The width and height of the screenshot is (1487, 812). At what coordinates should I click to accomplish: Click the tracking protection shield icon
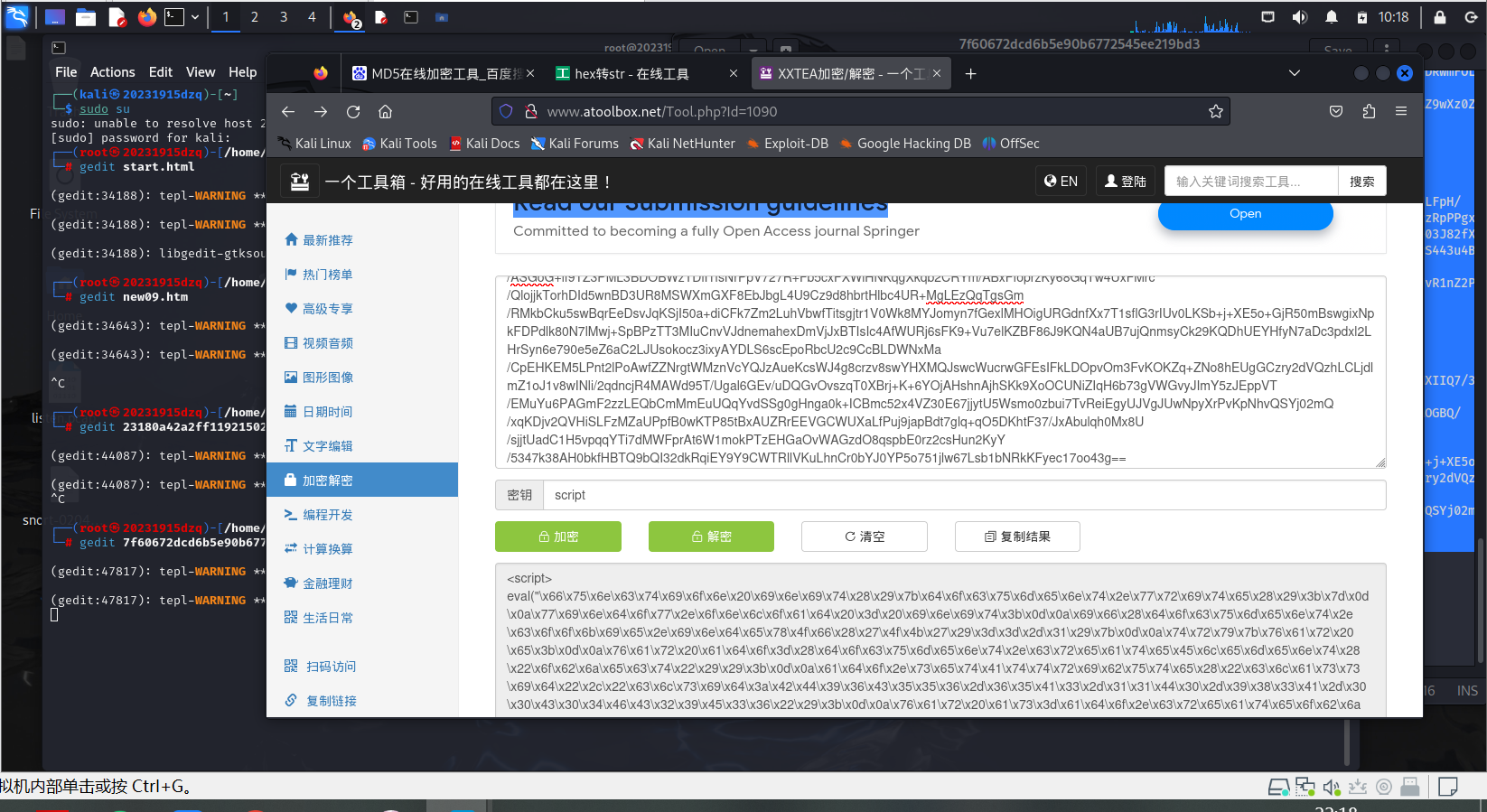(506, 111)
